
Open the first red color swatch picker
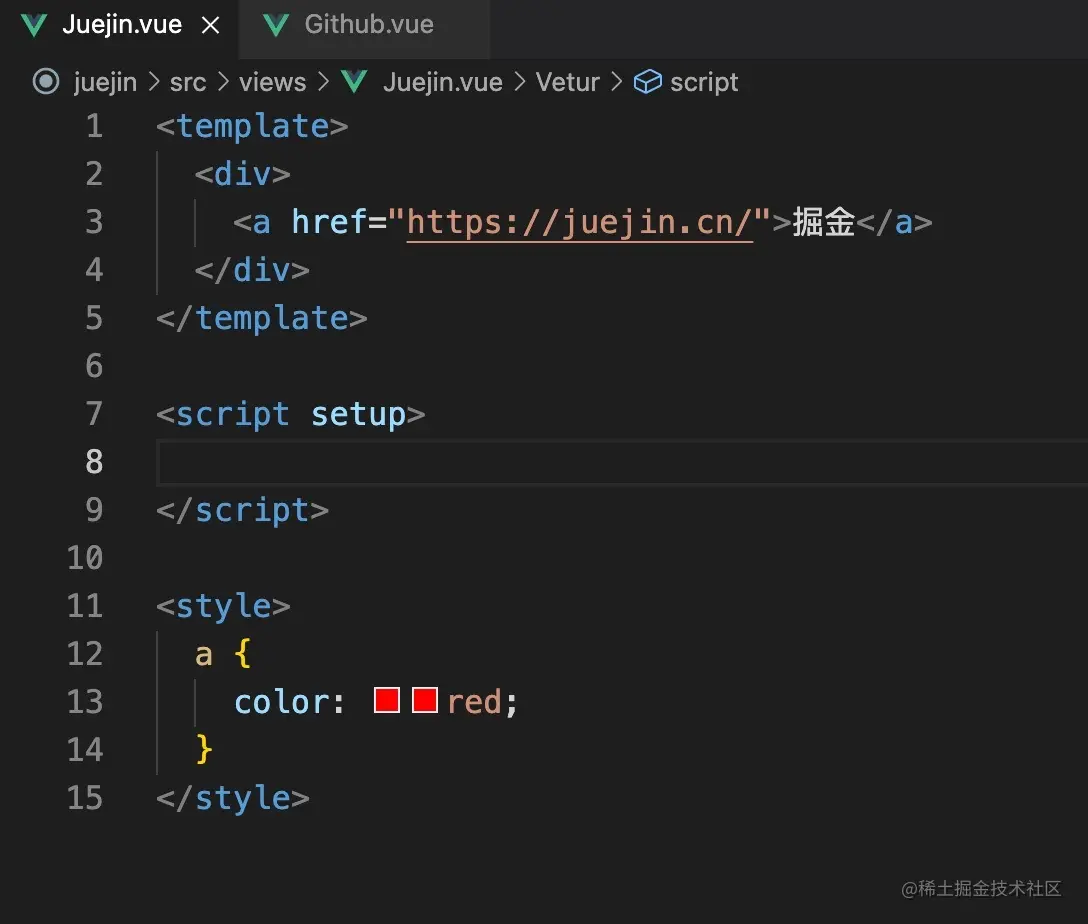(x=386, y=700)
